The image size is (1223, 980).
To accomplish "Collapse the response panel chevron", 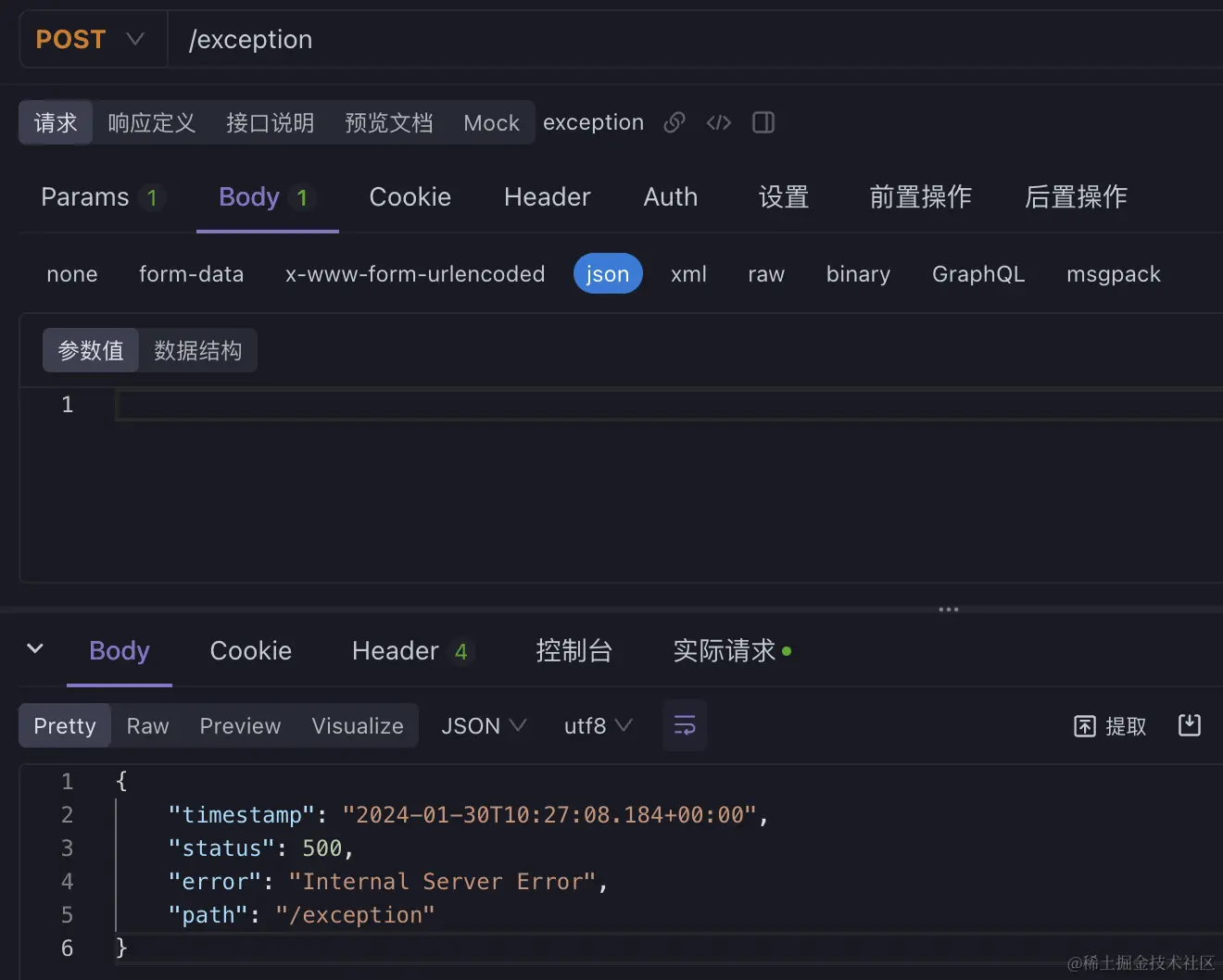I will (x=35, y=648).
